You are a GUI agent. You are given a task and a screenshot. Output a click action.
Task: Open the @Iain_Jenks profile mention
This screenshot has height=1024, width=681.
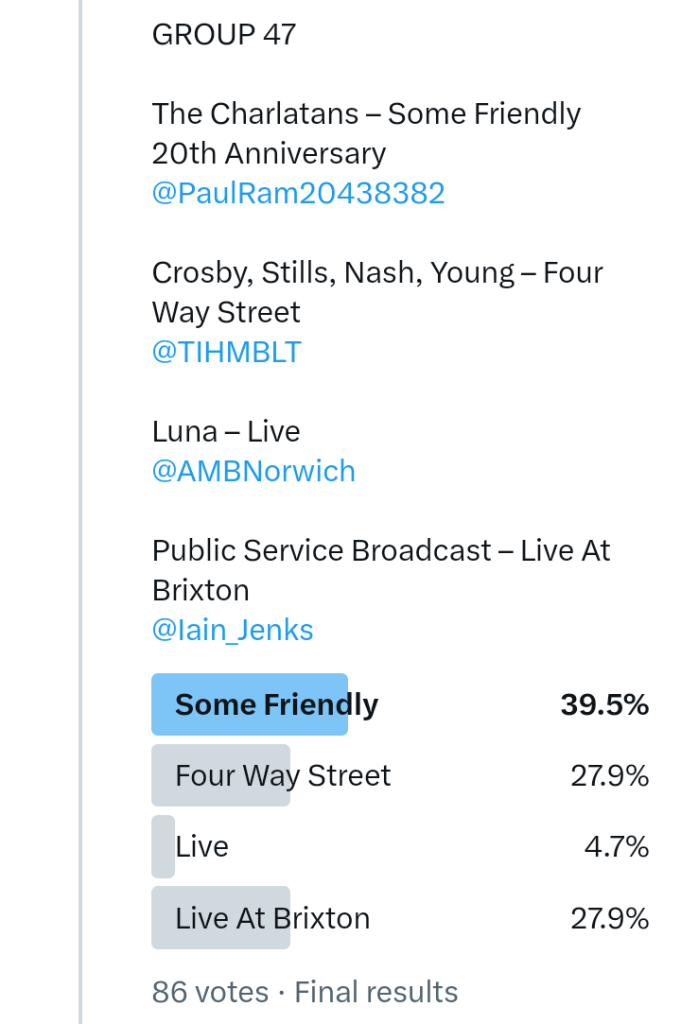click(232, 630)
